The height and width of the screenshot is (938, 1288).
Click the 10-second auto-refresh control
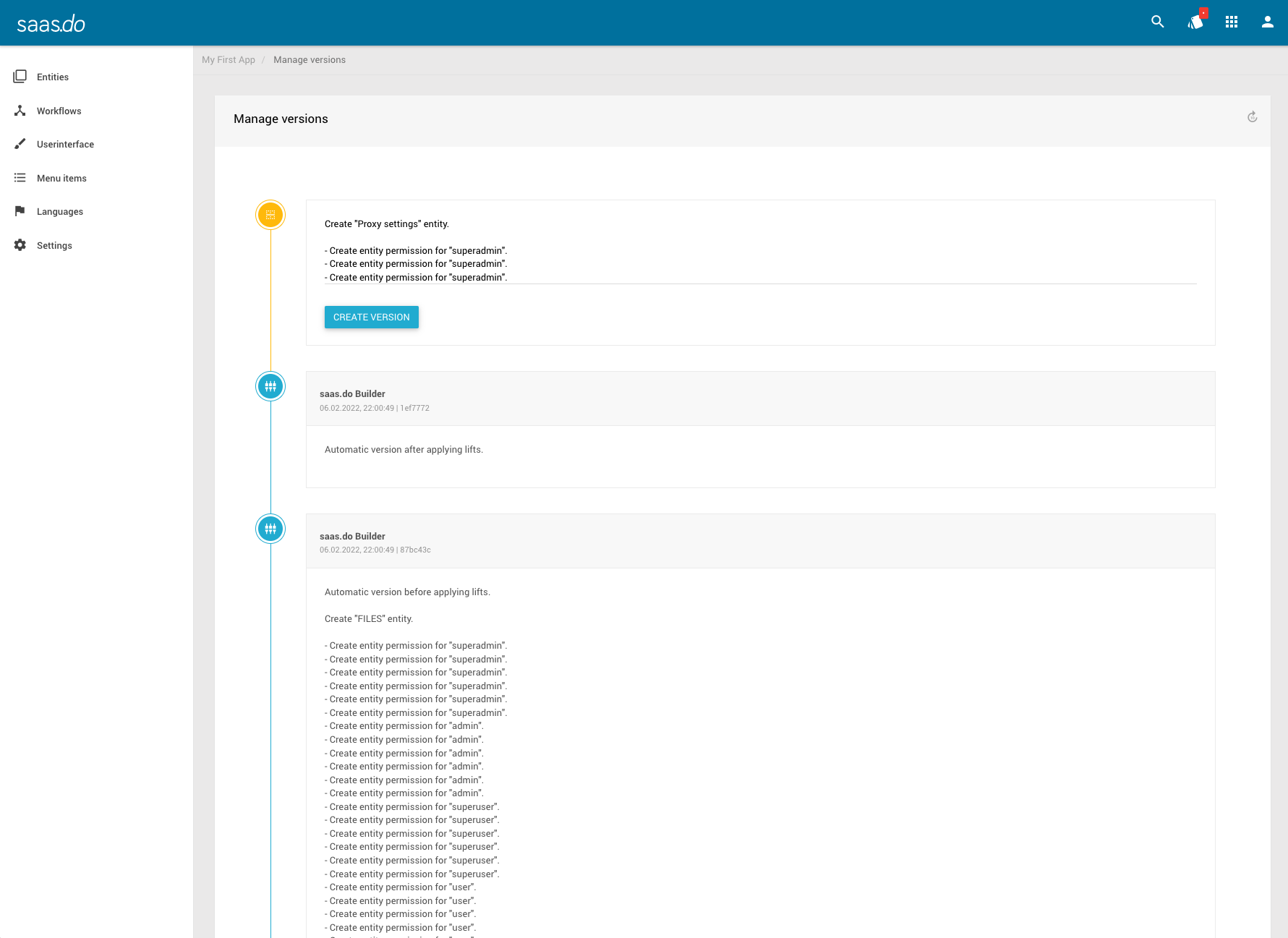click(x=1253, y=117)
